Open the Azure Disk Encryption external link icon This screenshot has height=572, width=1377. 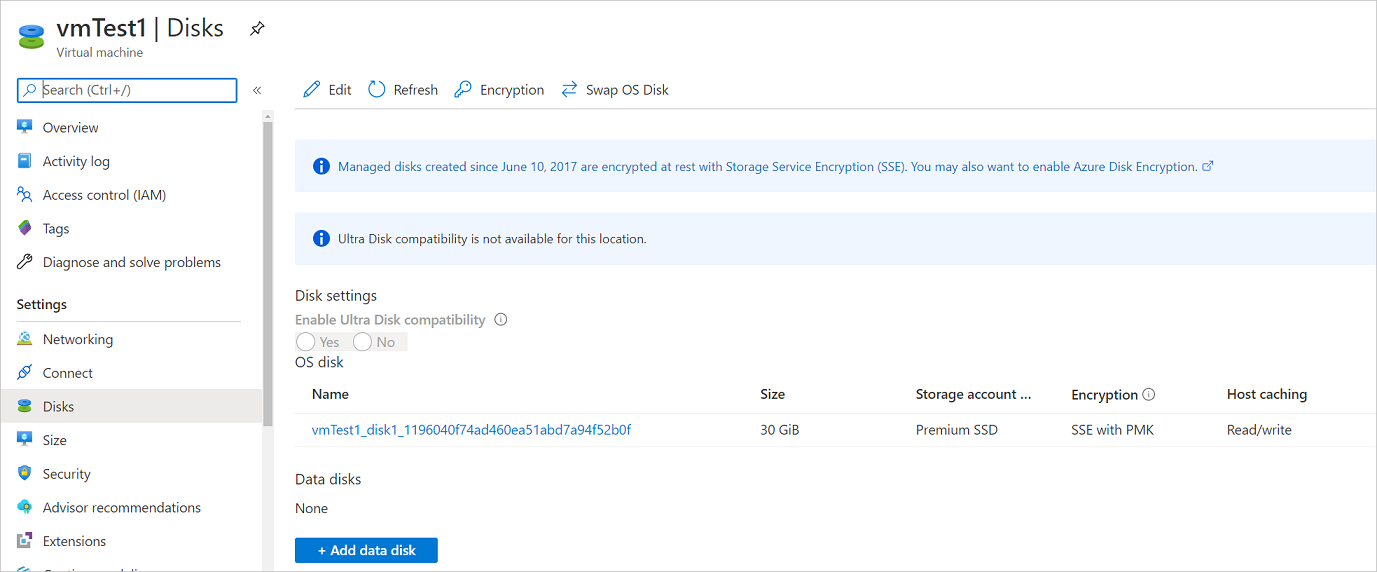(1208, 167)
